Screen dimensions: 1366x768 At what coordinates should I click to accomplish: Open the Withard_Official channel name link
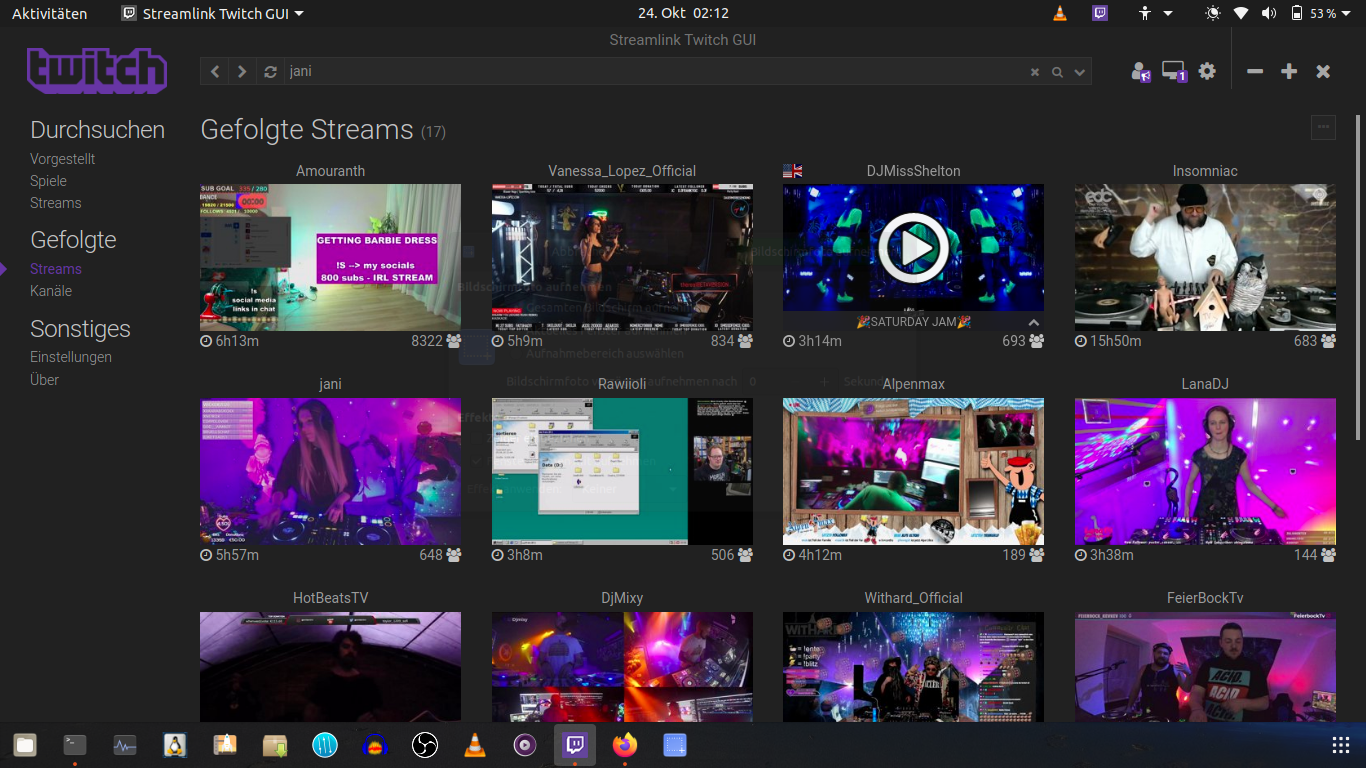point(913,598)
